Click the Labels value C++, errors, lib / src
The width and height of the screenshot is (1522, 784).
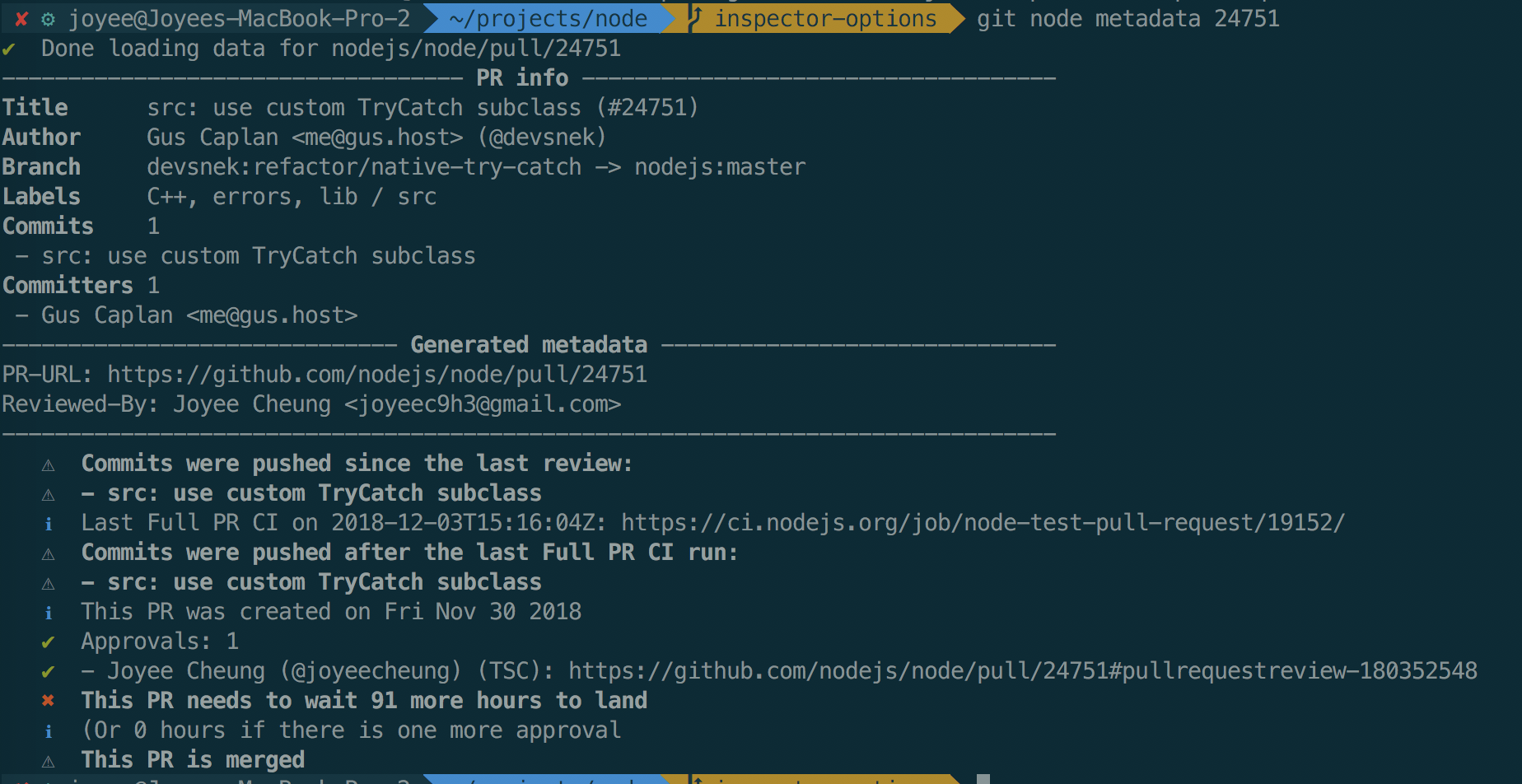tap(292, 197)
